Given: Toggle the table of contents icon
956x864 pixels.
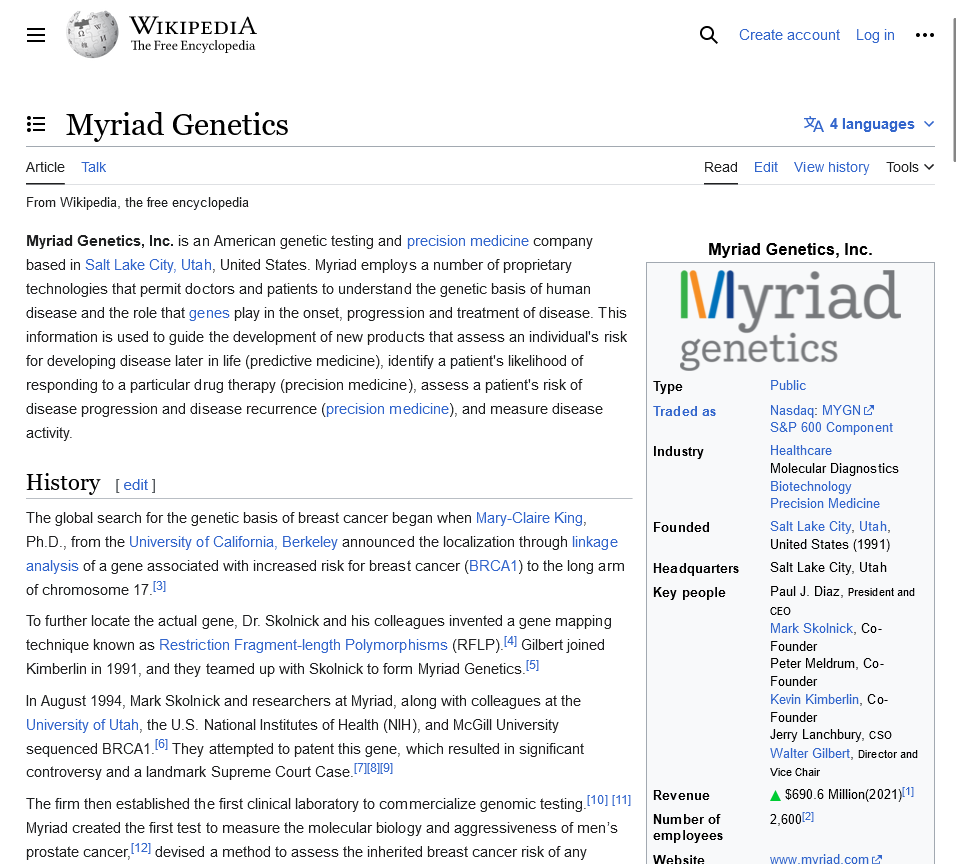Looking at the screenshot, I should [x=36, y=124].
